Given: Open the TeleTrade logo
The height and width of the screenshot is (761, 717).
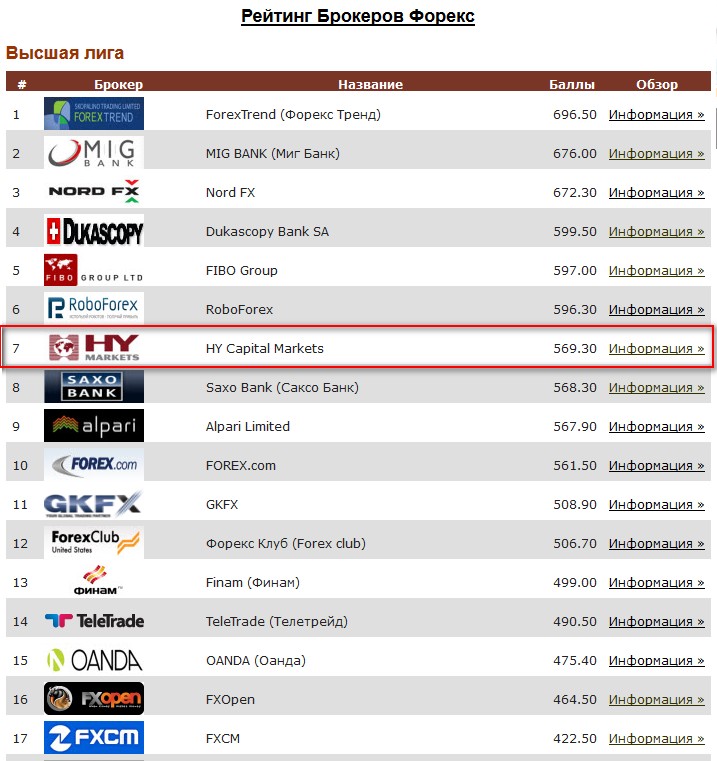Looking at the screenshot, I should pyautogui.click(x=94, y=621).
